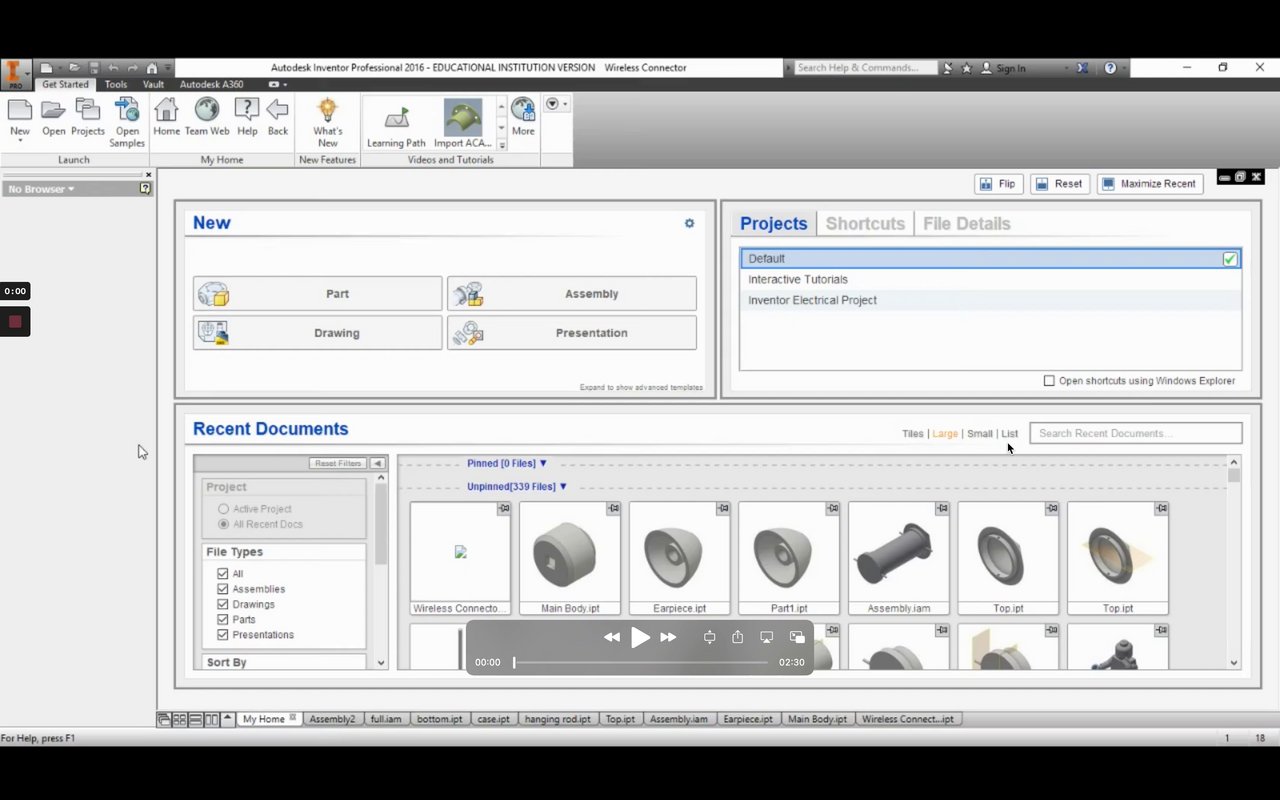Open the Projects ribbon icon
This screenshot has width=1280, height=800.
[x=88, y=110]
